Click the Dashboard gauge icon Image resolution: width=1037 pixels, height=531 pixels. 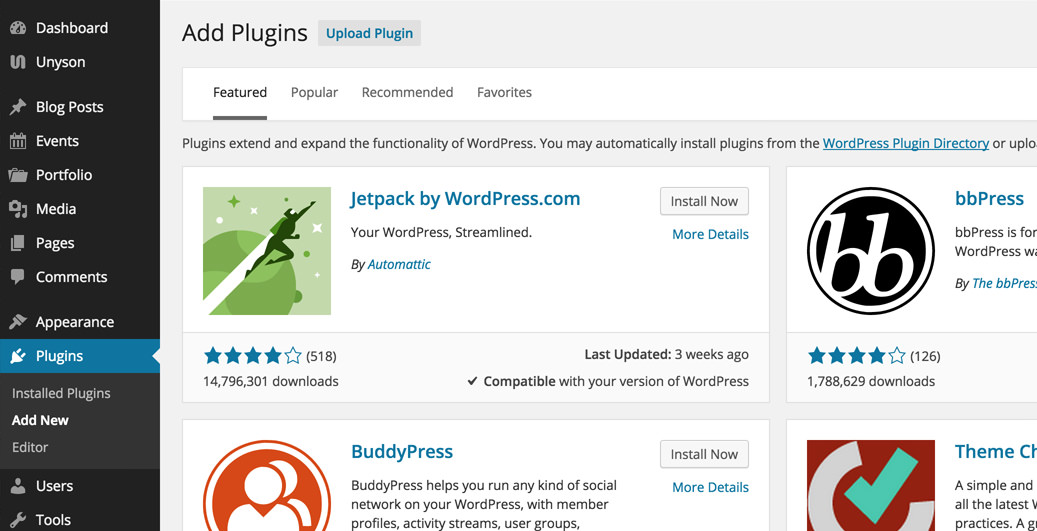tap(18, 28)
